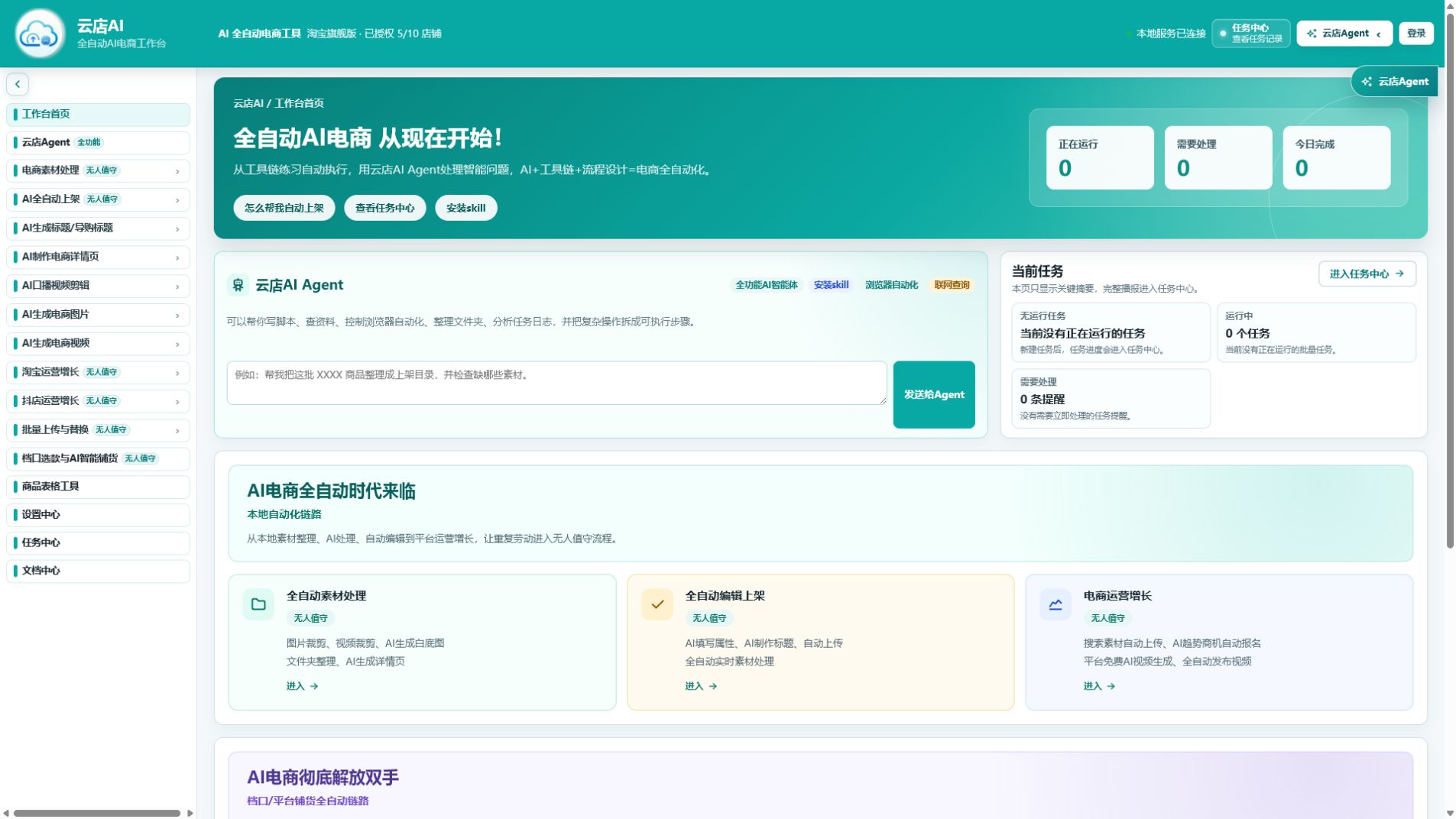Open 任务中心 in the top header
The image size is (1456, 819).
click(1251, 34)
